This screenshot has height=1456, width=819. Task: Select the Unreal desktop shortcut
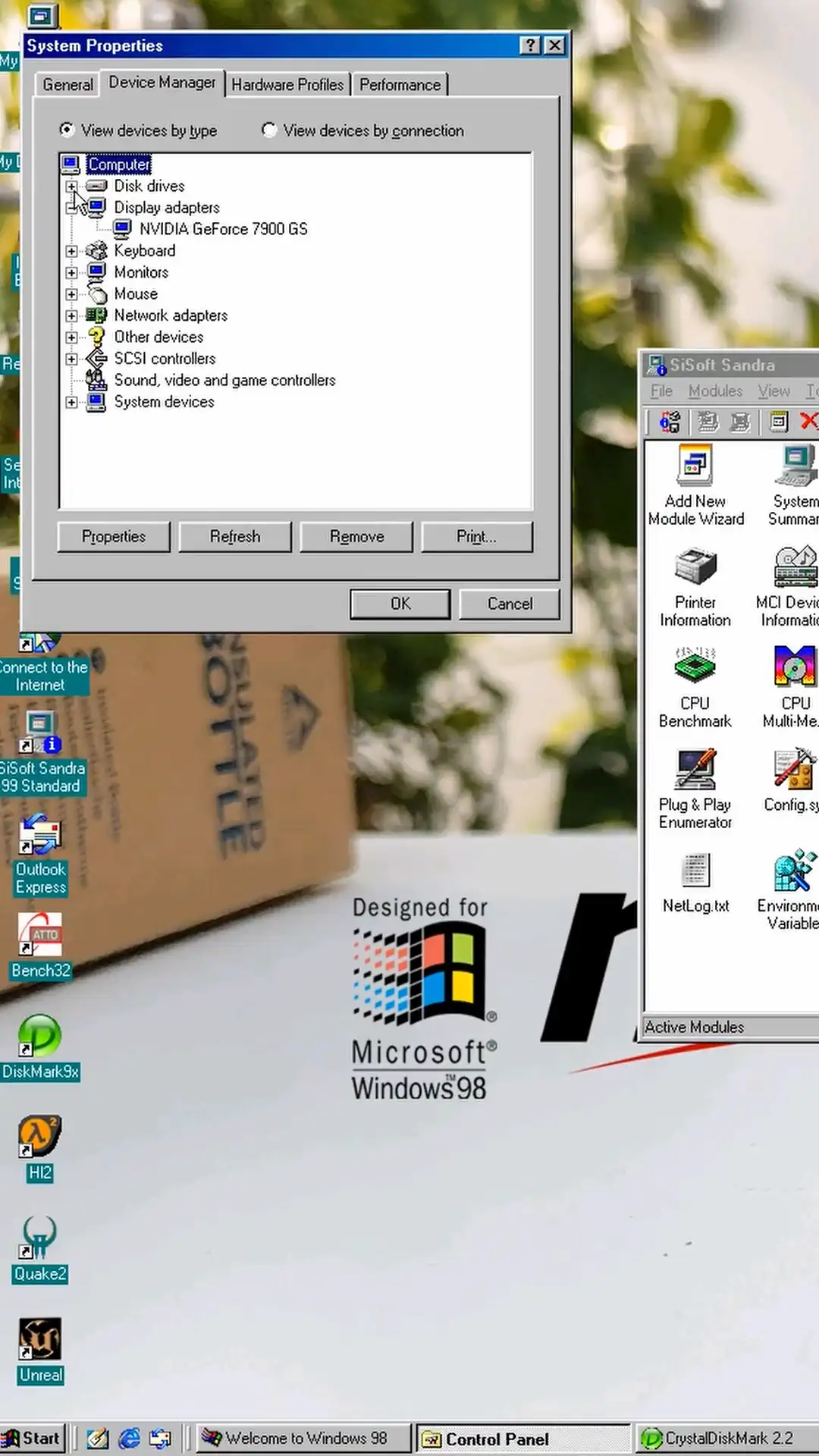41,1351
